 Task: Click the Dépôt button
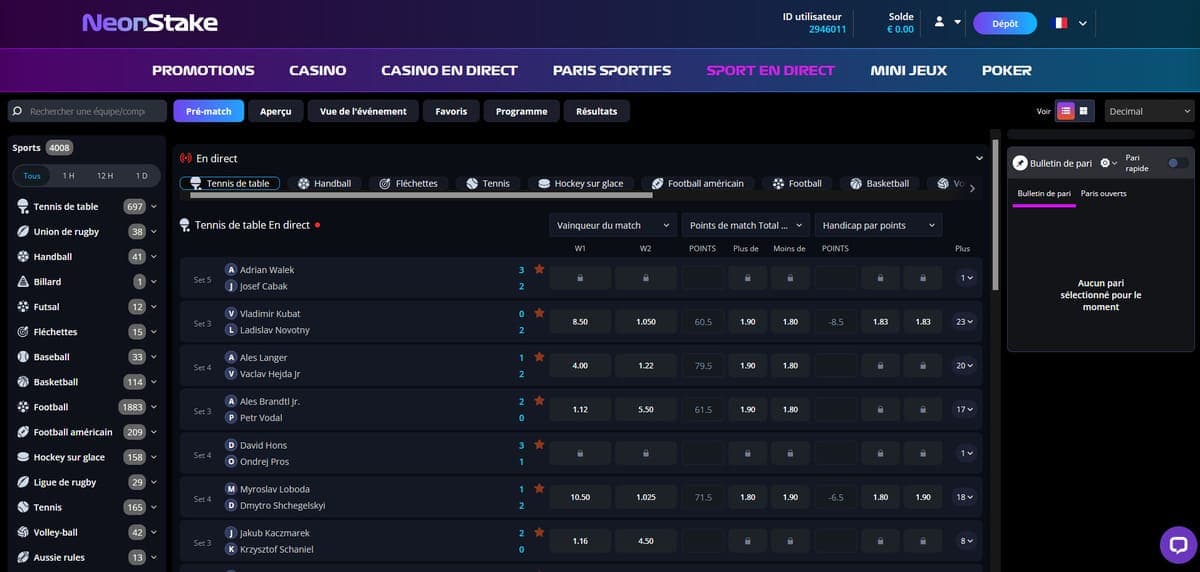1005,23
